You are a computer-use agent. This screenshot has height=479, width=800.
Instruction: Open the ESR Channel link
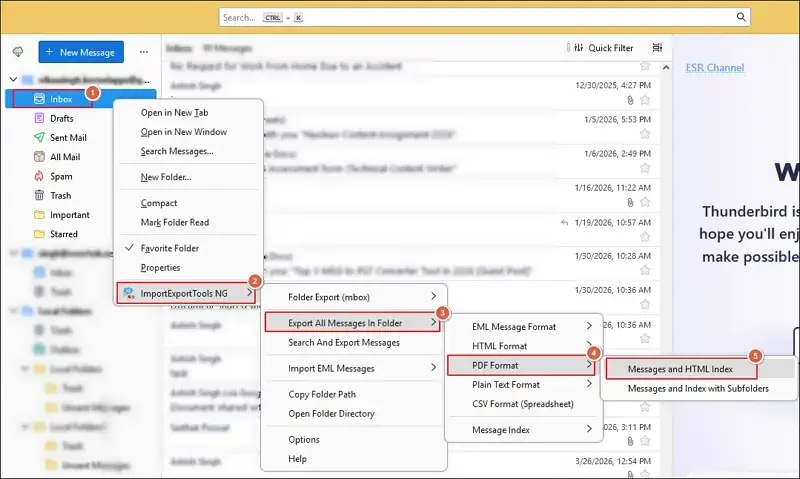715,68
